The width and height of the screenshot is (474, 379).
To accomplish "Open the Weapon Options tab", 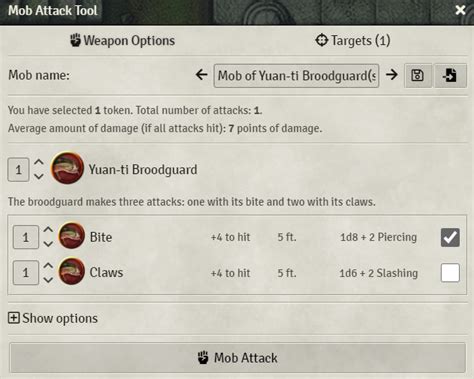I will (122, 41).
